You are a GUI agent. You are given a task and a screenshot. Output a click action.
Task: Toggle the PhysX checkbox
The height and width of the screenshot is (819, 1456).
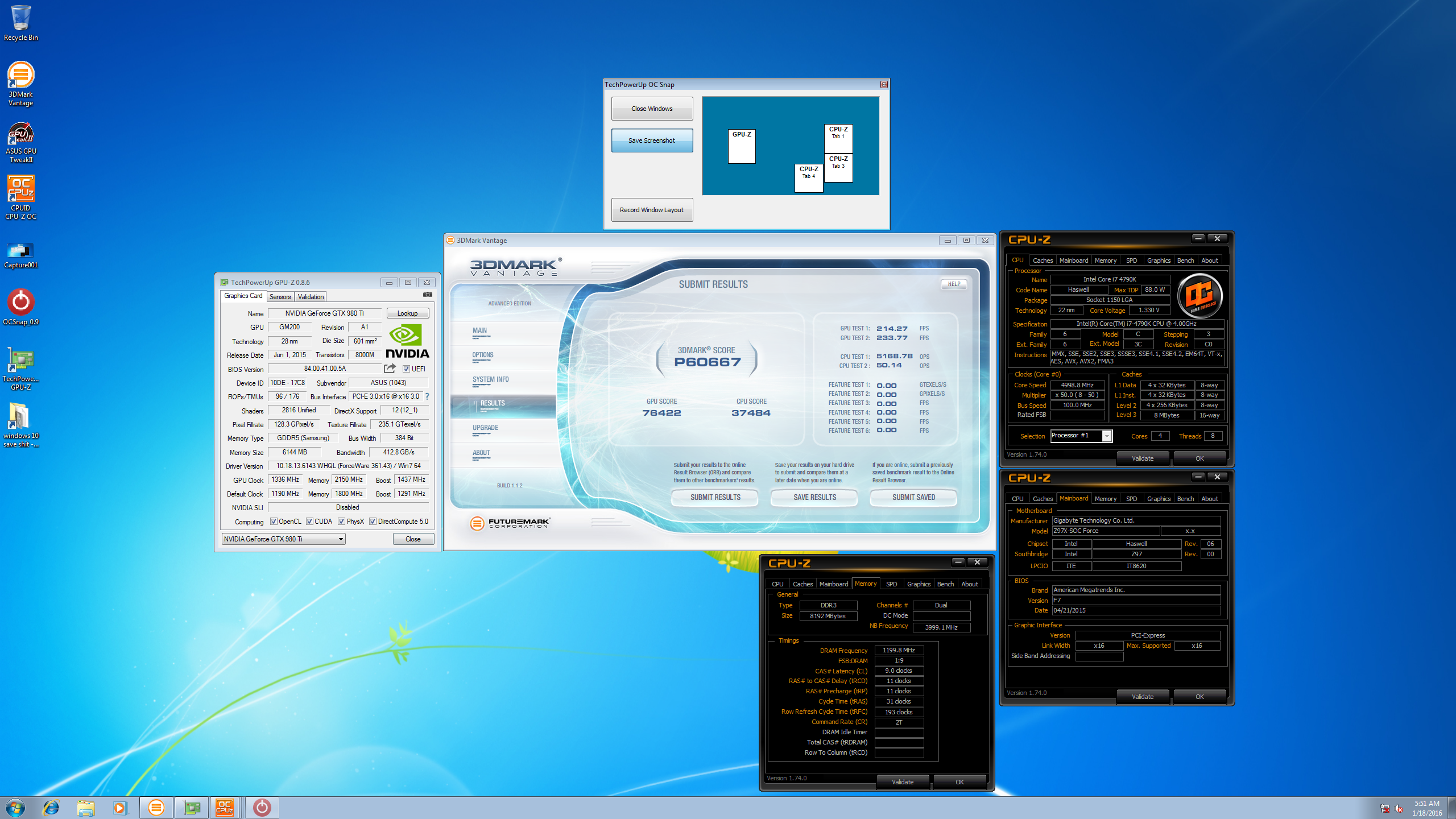pyautogui.click(x=341, y=522)
